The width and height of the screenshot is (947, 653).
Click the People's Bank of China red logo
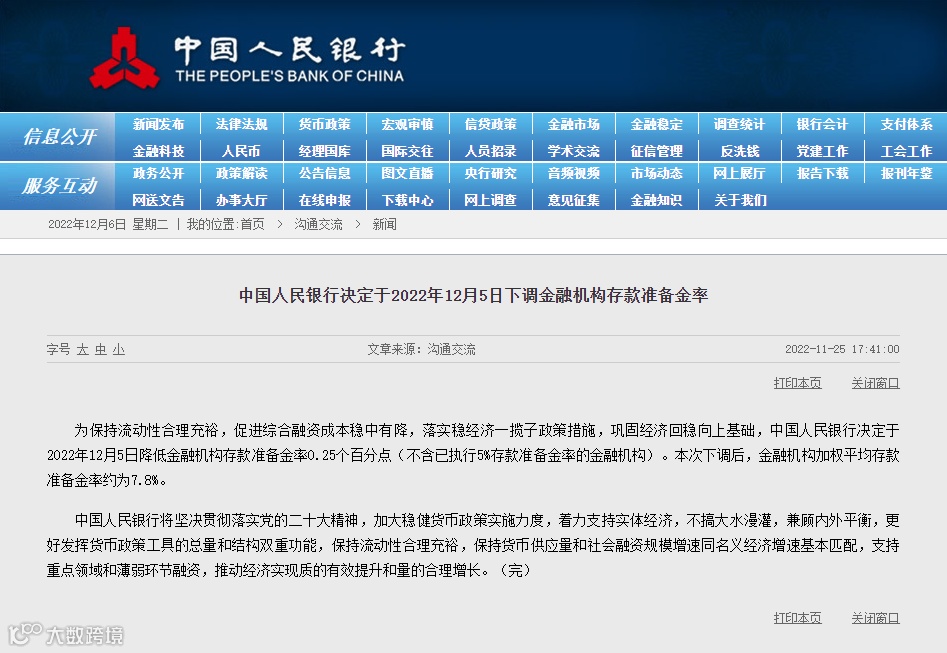point(124,58)
